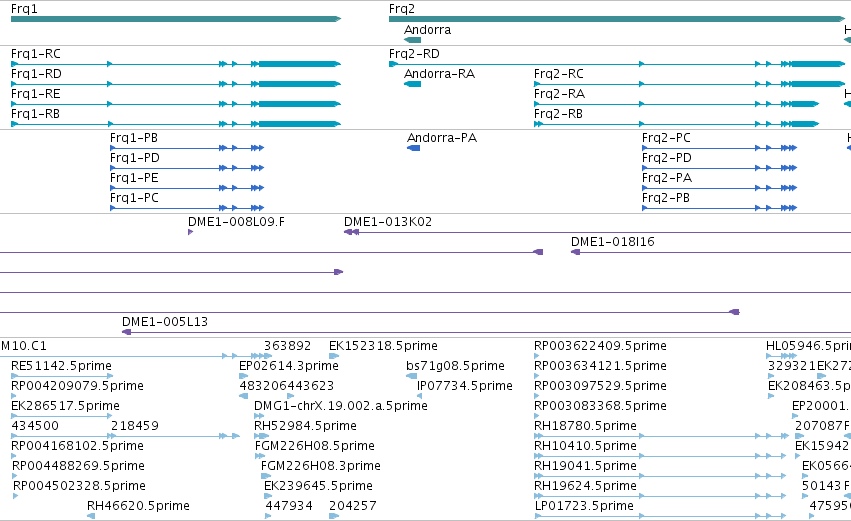Image resolution: width=851 pixels, height=521 pixels.
Task: Click the Andorra-RA transcript label
Action: 440,74
